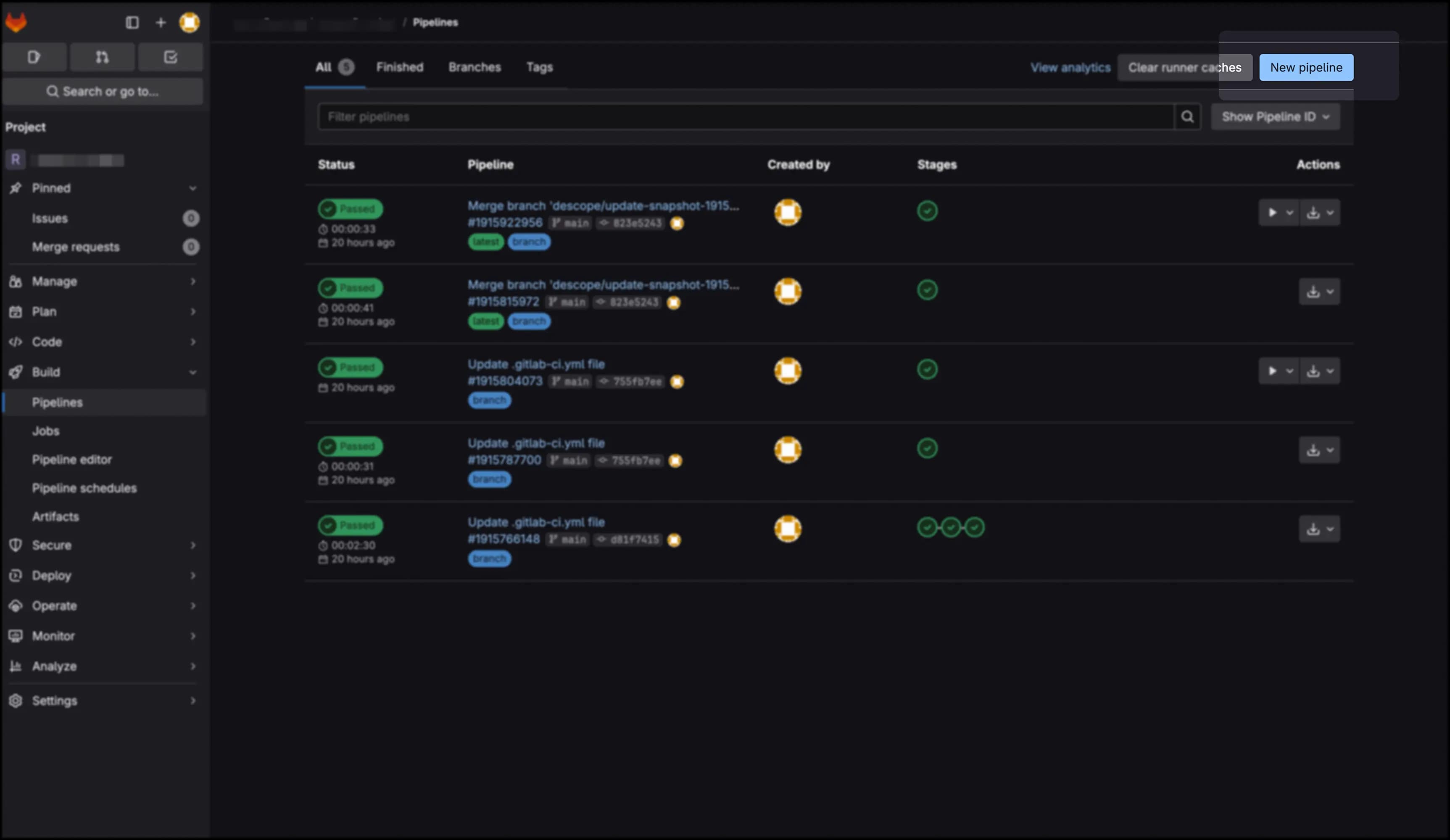Open the create new (+) menu
Image resolution: width=1450 pixels, height=840 pixels.
(161, 22)
